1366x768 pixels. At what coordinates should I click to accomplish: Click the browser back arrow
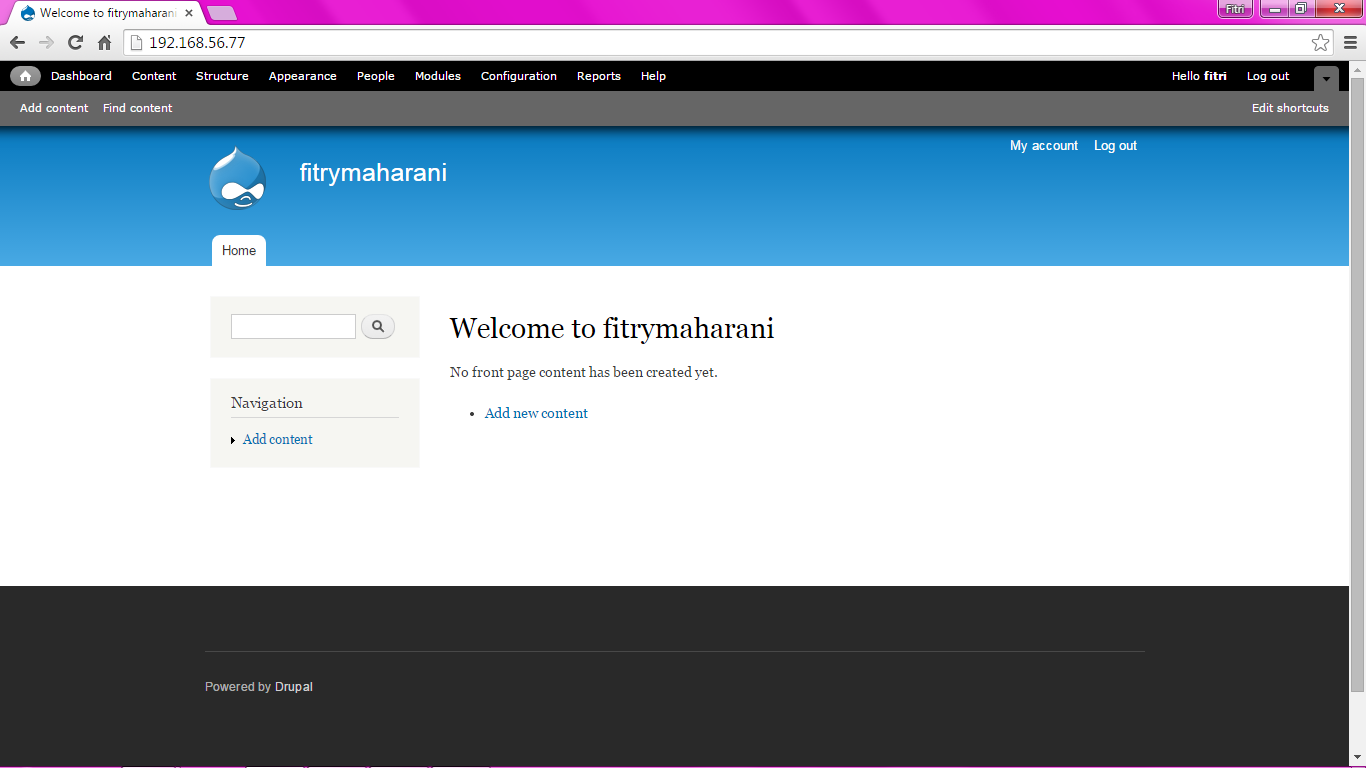point(17,43)
